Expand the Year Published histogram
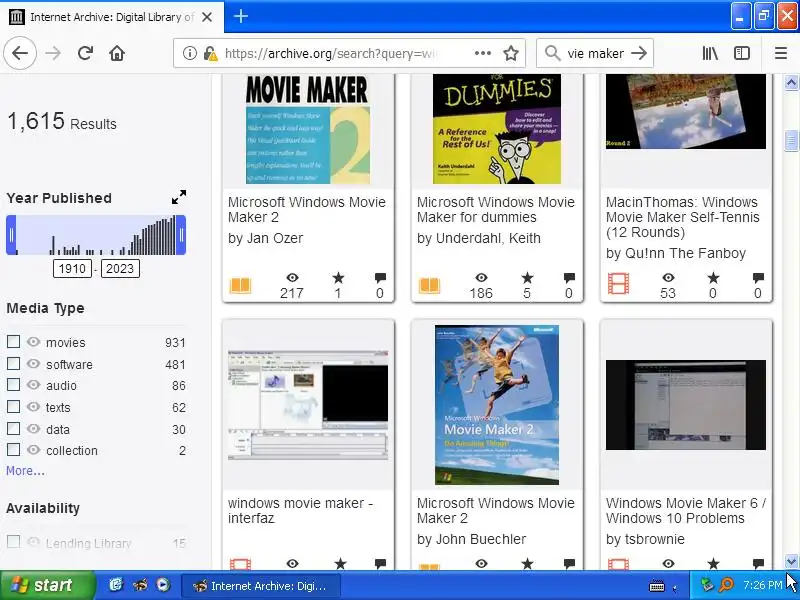 (x=179, y=197)
